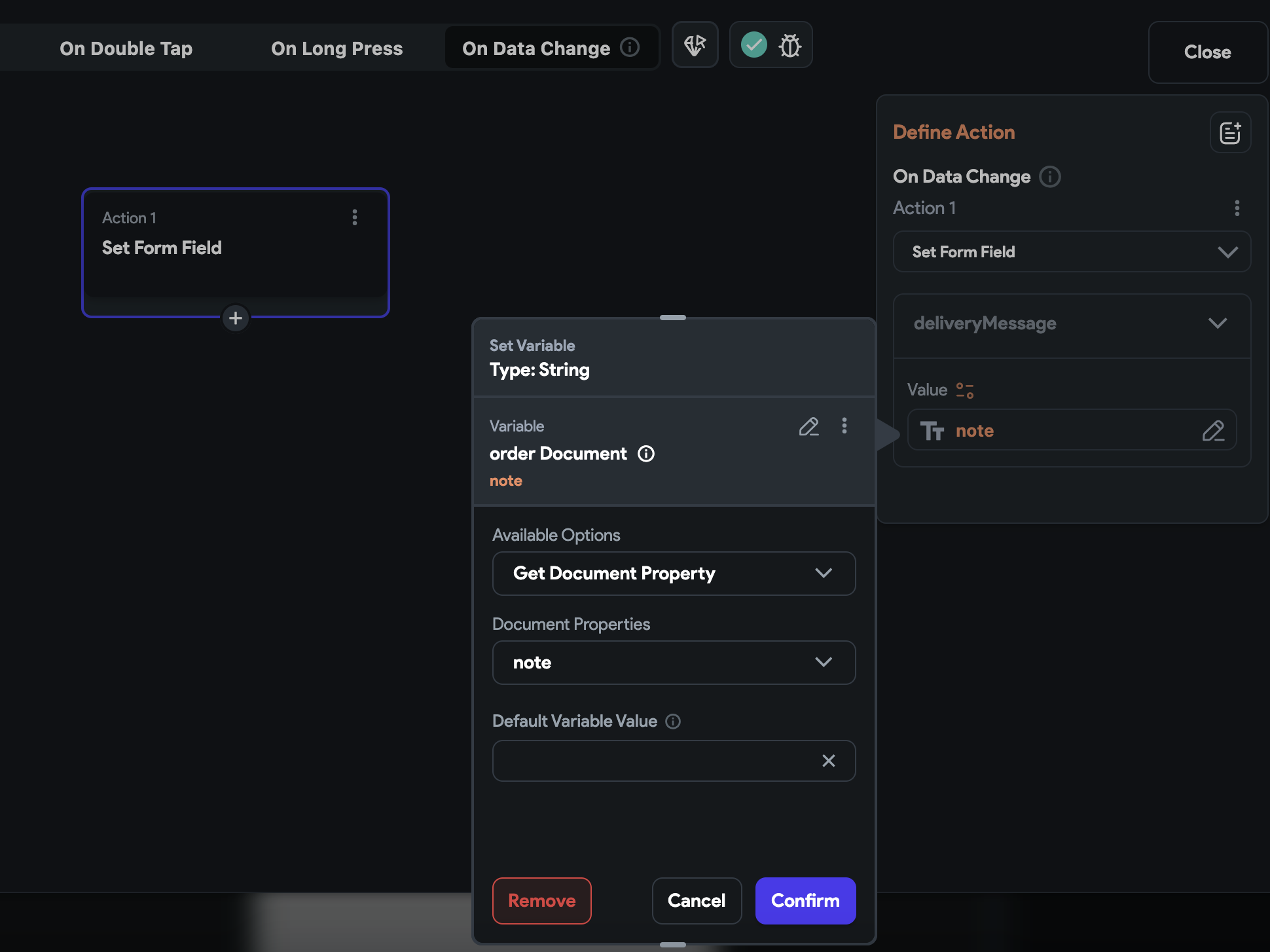The width and height of the screenshot is (1270, 952).
Task: Click the action flow navigation cursor icon
Action: [x=695, y=45]
